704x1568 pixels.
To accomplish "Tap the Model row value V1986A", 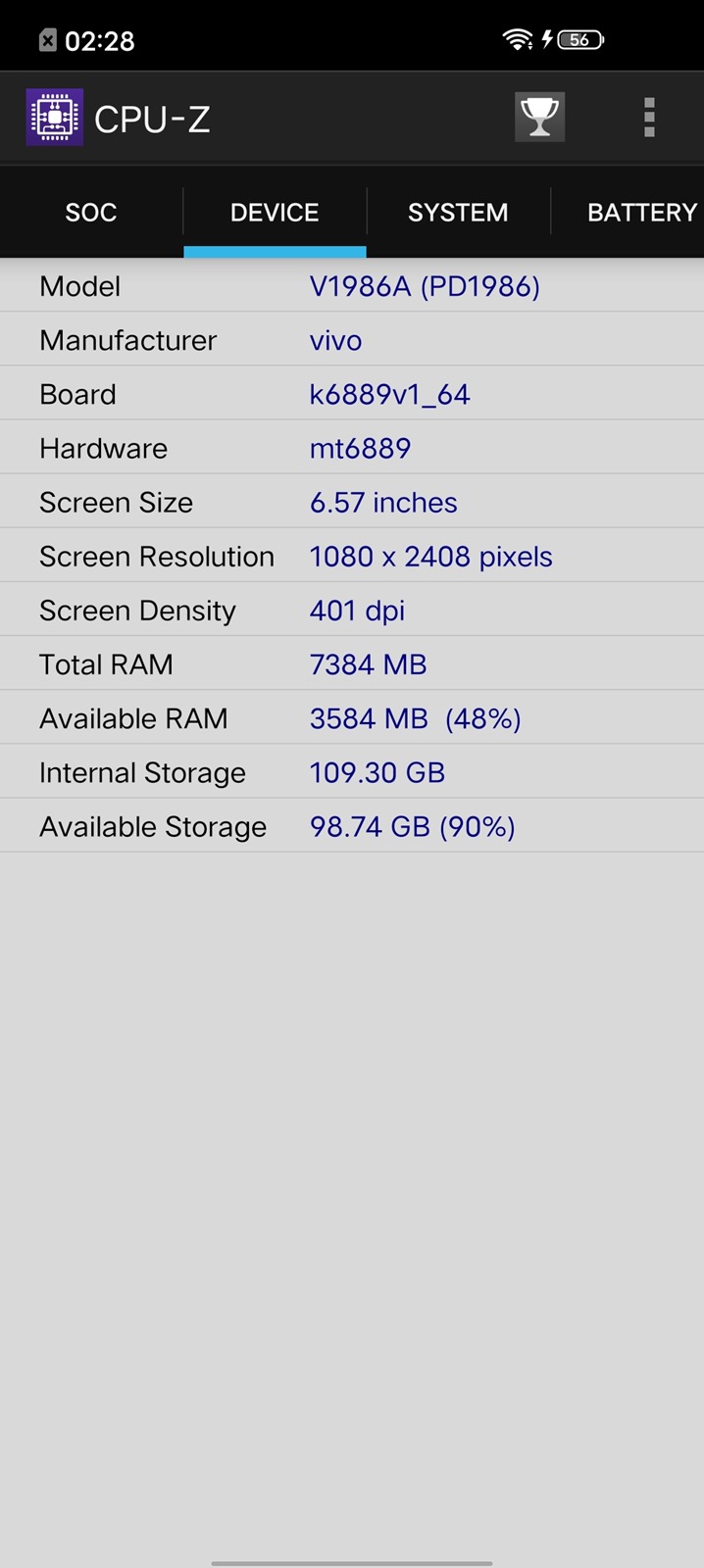I will [x=425, y=286].
